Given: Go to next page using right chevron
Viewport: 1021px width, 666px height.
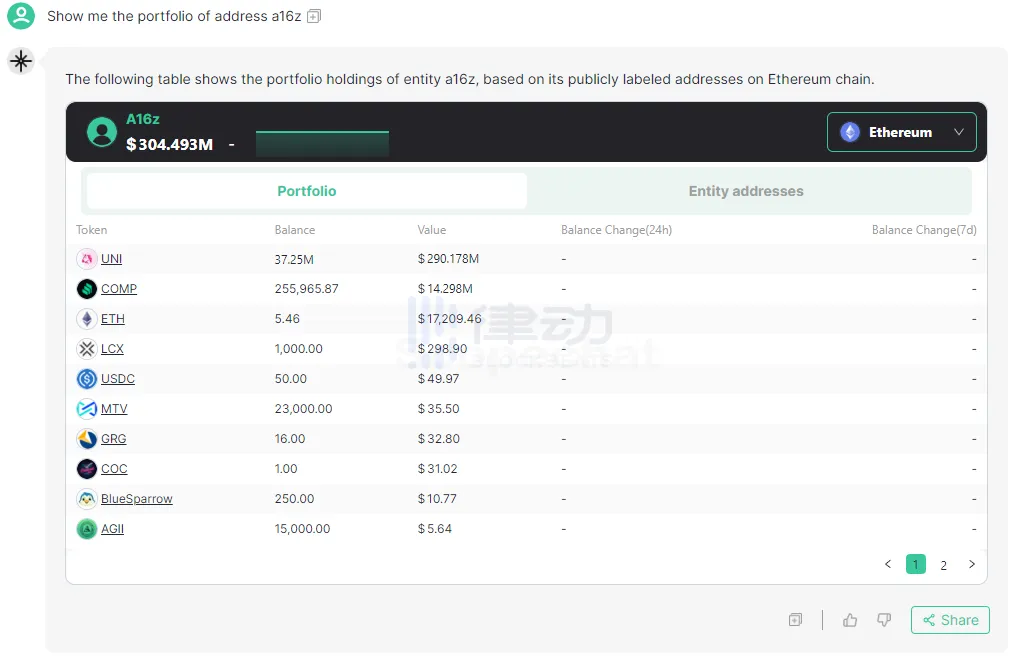Looking at the screenshot, I should pyautogui.click(x=971, y=565).
